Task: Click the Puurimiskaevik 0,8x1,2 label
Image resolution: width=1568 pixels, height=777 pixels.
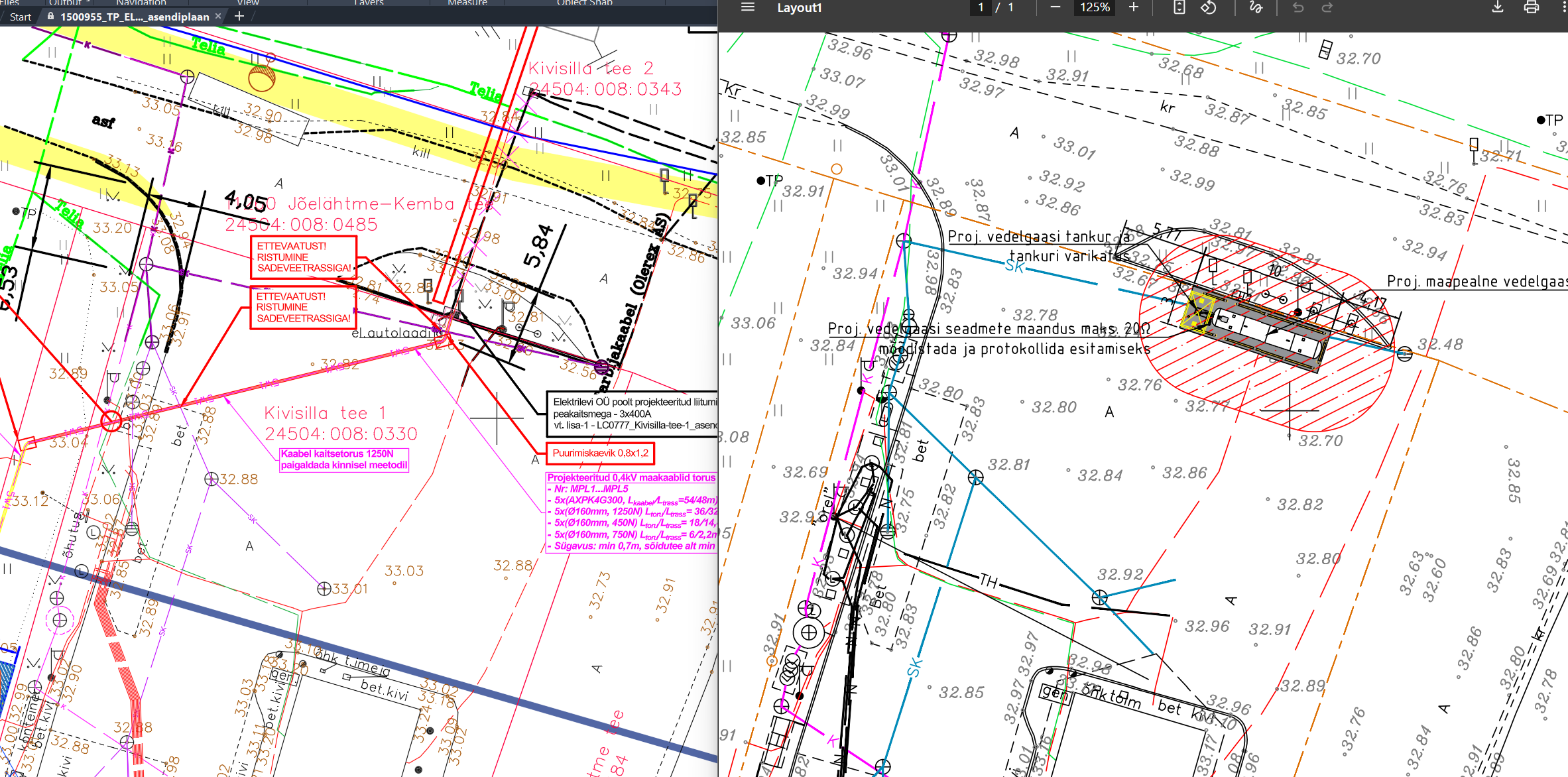Action: pos(600,453)
